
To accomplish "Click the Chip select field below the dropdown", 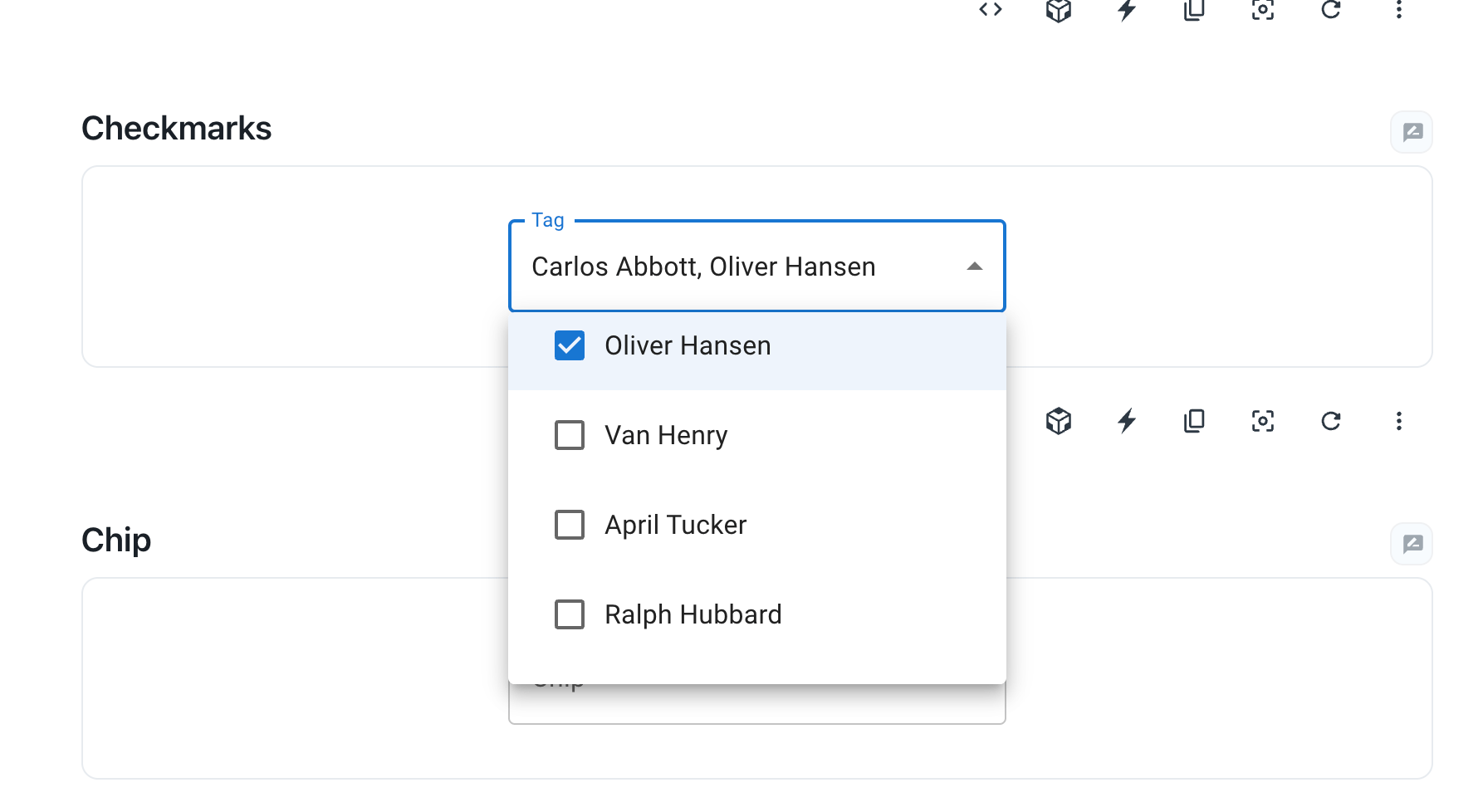I will 756,702.
